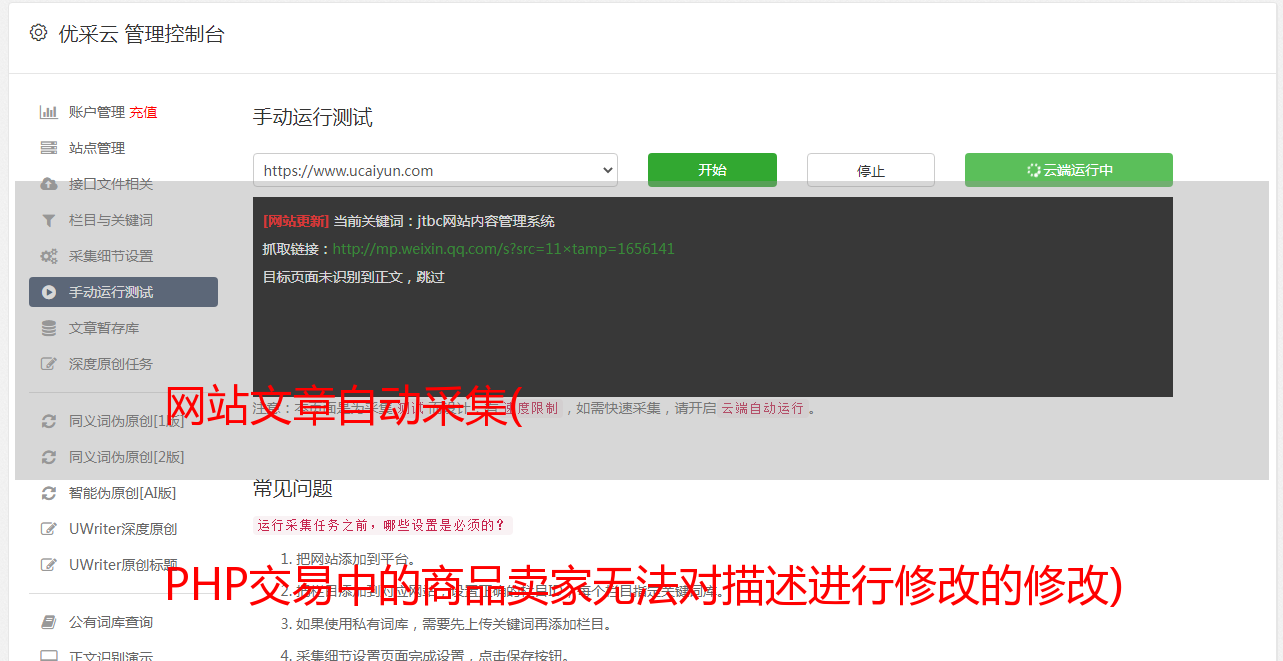Viewport: 1283px width, 661px height.
Task: Click the 常见问题 heading
Action: [x=293, y=488]
